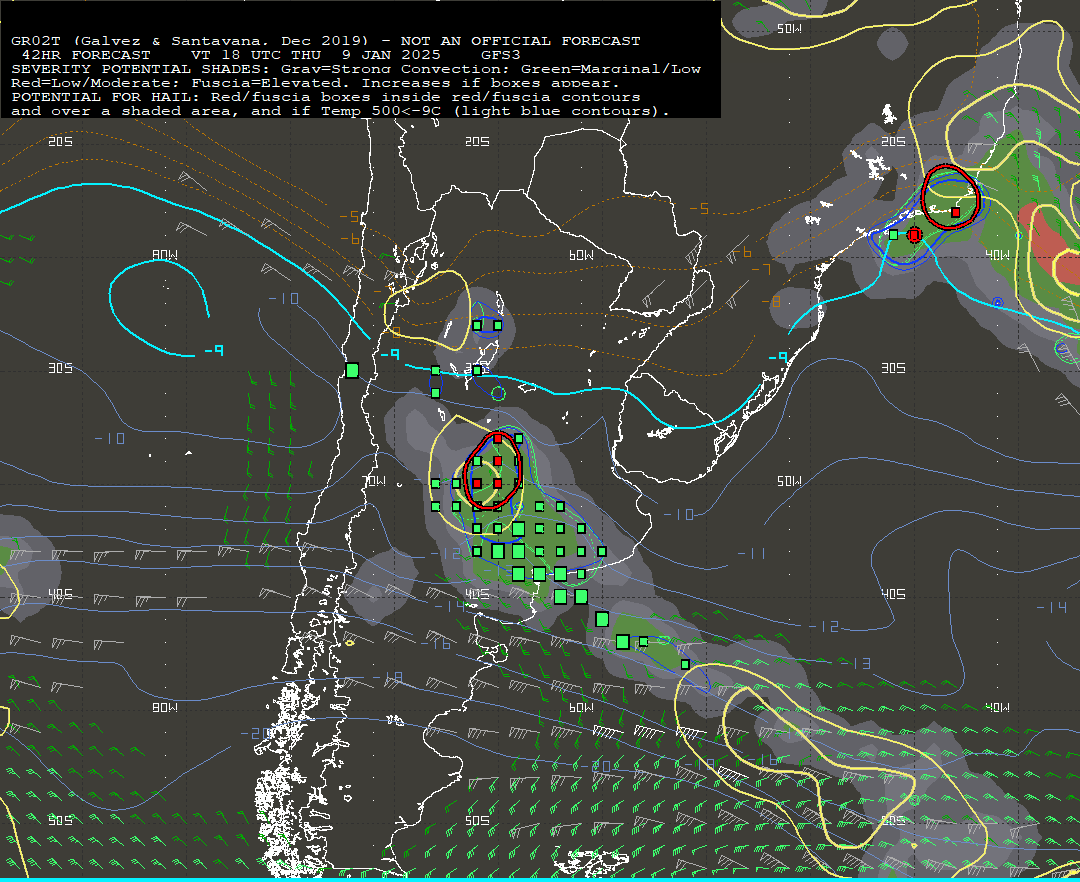Select the blue '-13' temperature contour label
Viewport: 1080px width, 882px height.
pyautogui.click(x=855, y=663)
